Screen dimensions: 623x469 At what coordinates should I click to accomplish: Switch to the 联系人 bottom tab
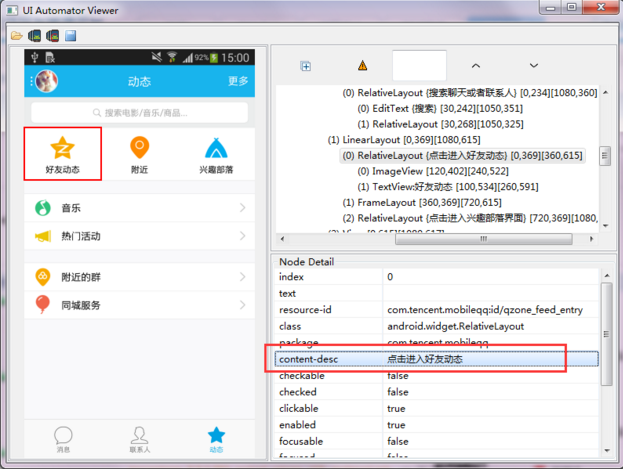139,439
